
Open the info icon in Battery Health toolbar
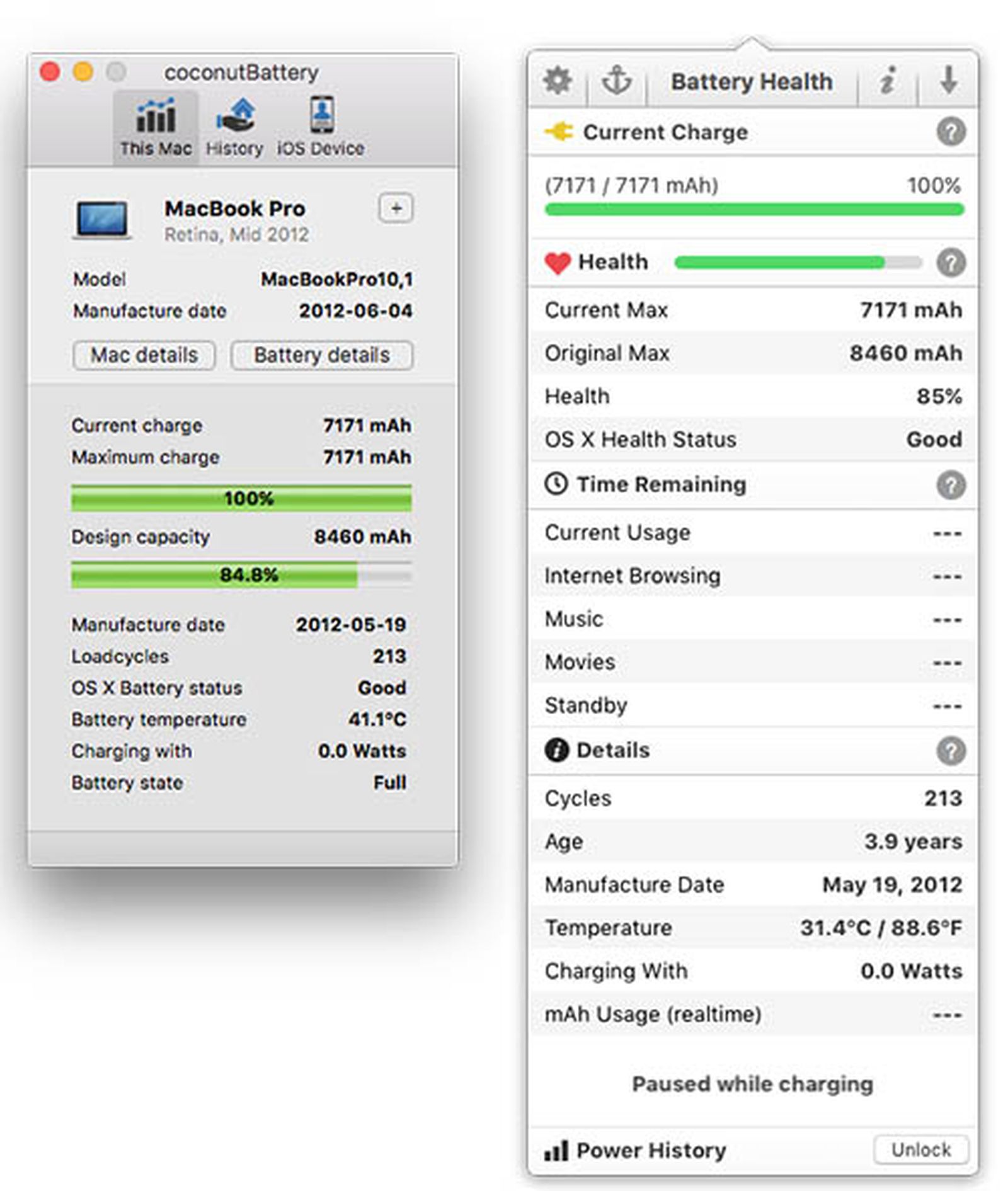point(886,81)
